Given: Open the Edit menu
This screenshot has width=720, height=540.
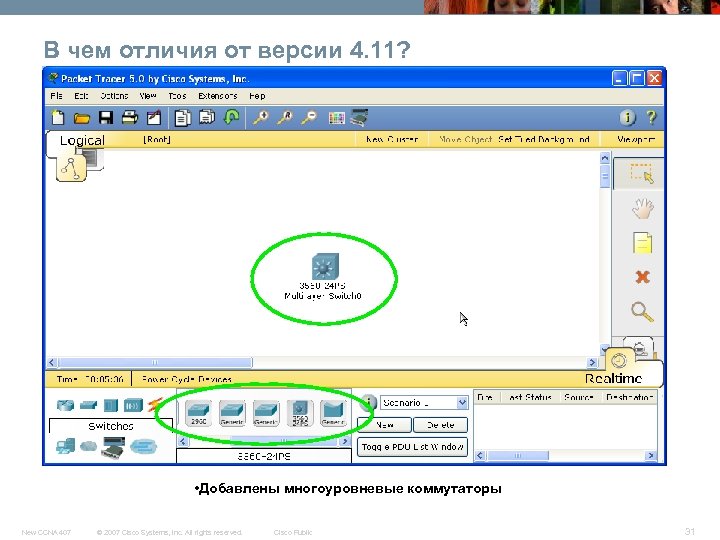Looking at the screenshot, I should (x=81, y=96).
